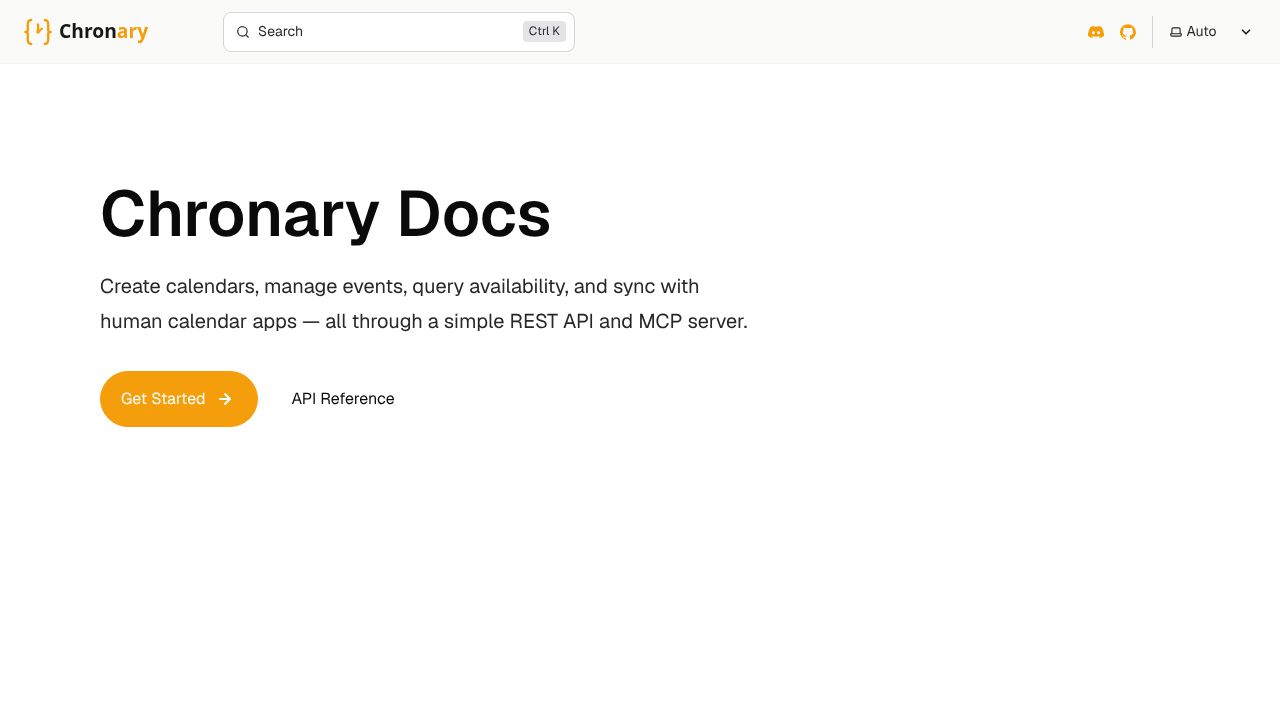Click the Ctrl K shortcut badge

tap(544, 32)
